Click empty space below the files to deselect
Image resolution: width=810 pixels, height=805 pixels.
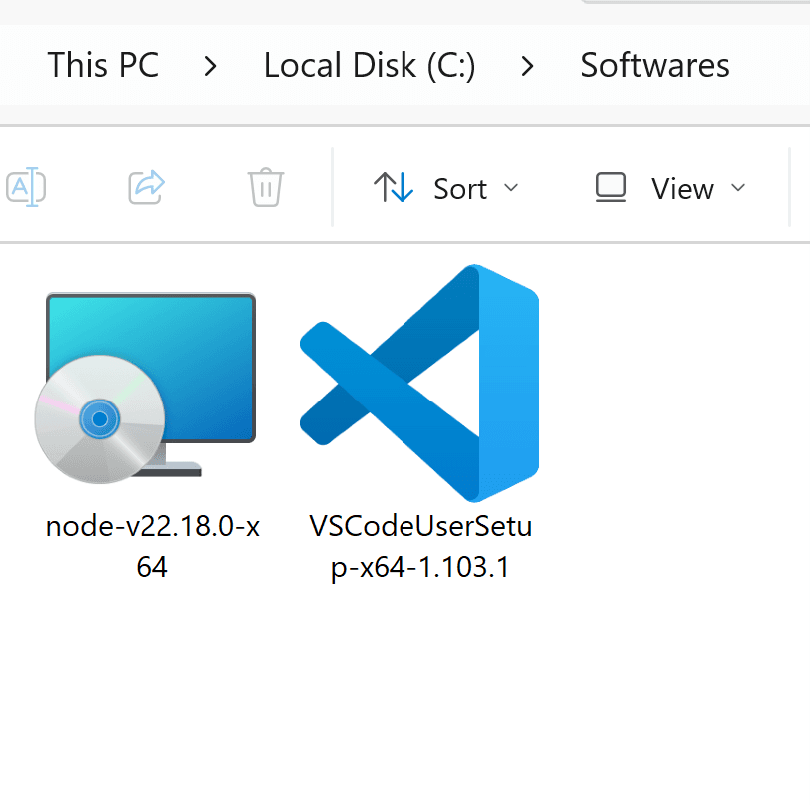tap(405, 698)
